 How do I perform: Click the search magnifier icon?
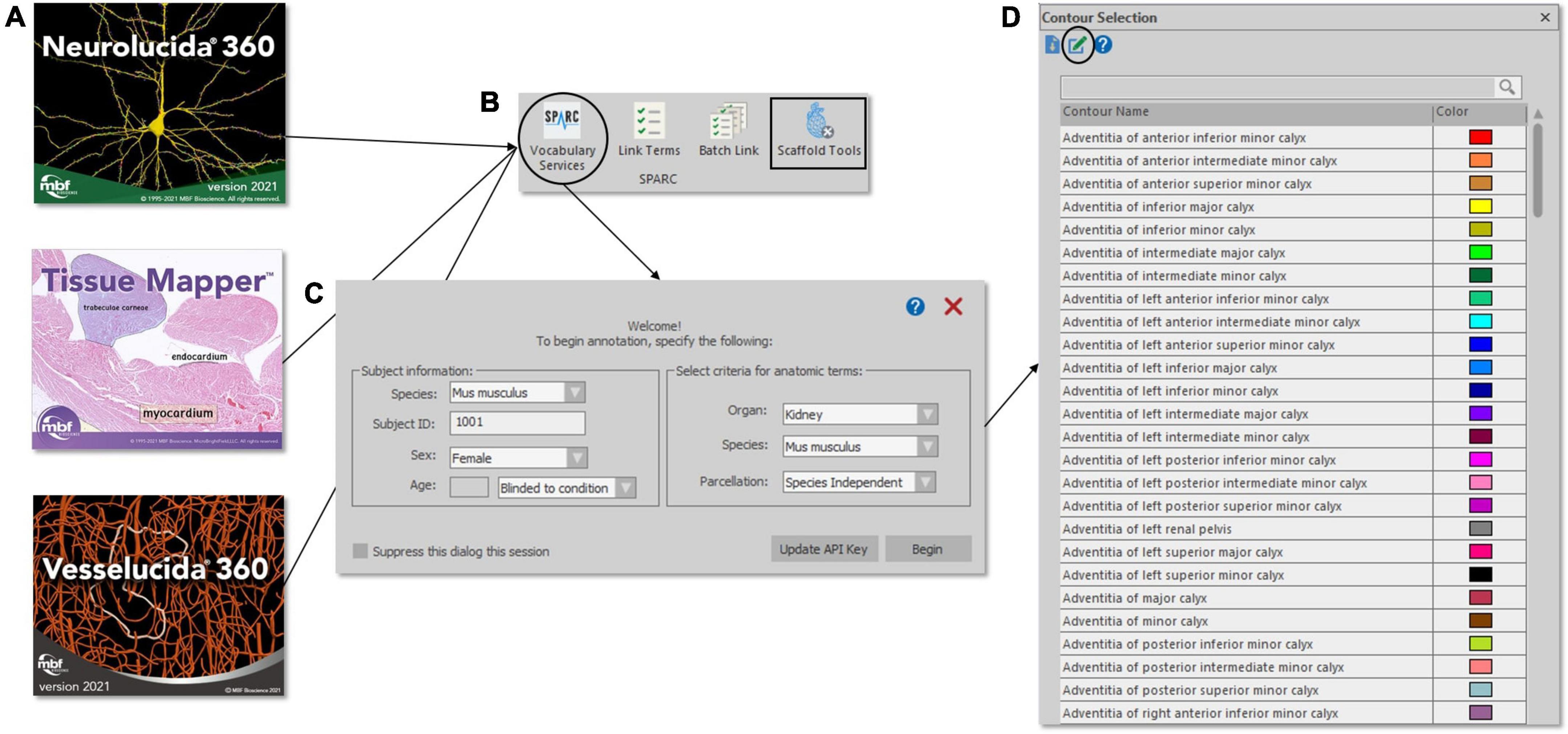[1507, 87]
